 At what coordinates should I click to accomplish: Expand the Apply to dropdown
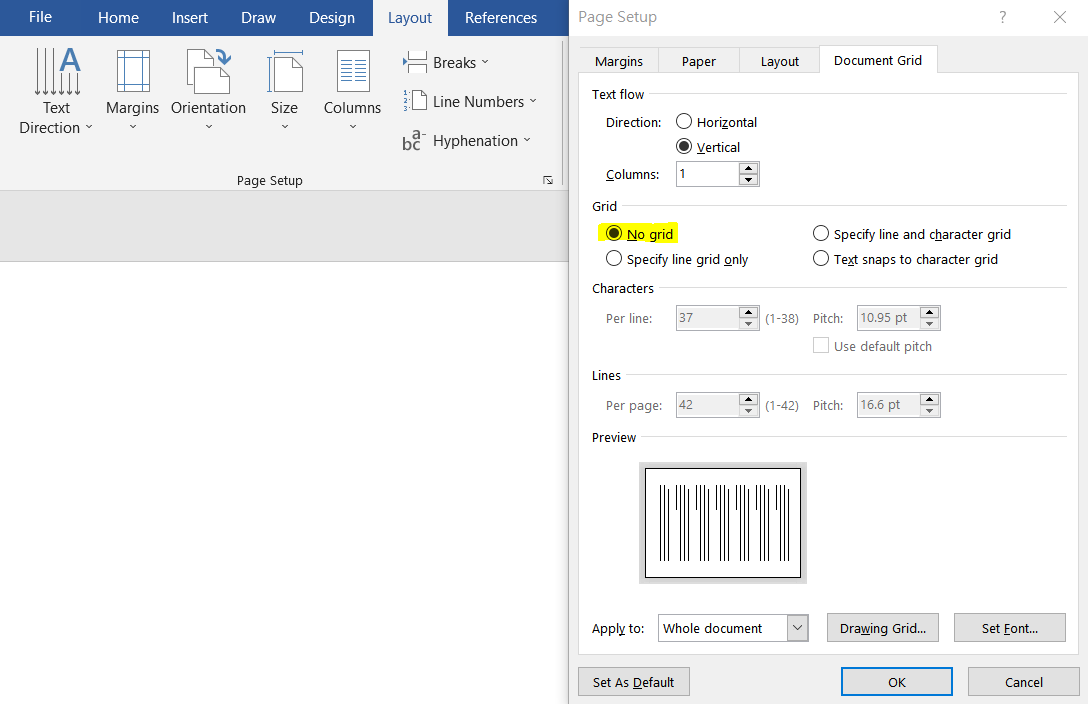797,628
